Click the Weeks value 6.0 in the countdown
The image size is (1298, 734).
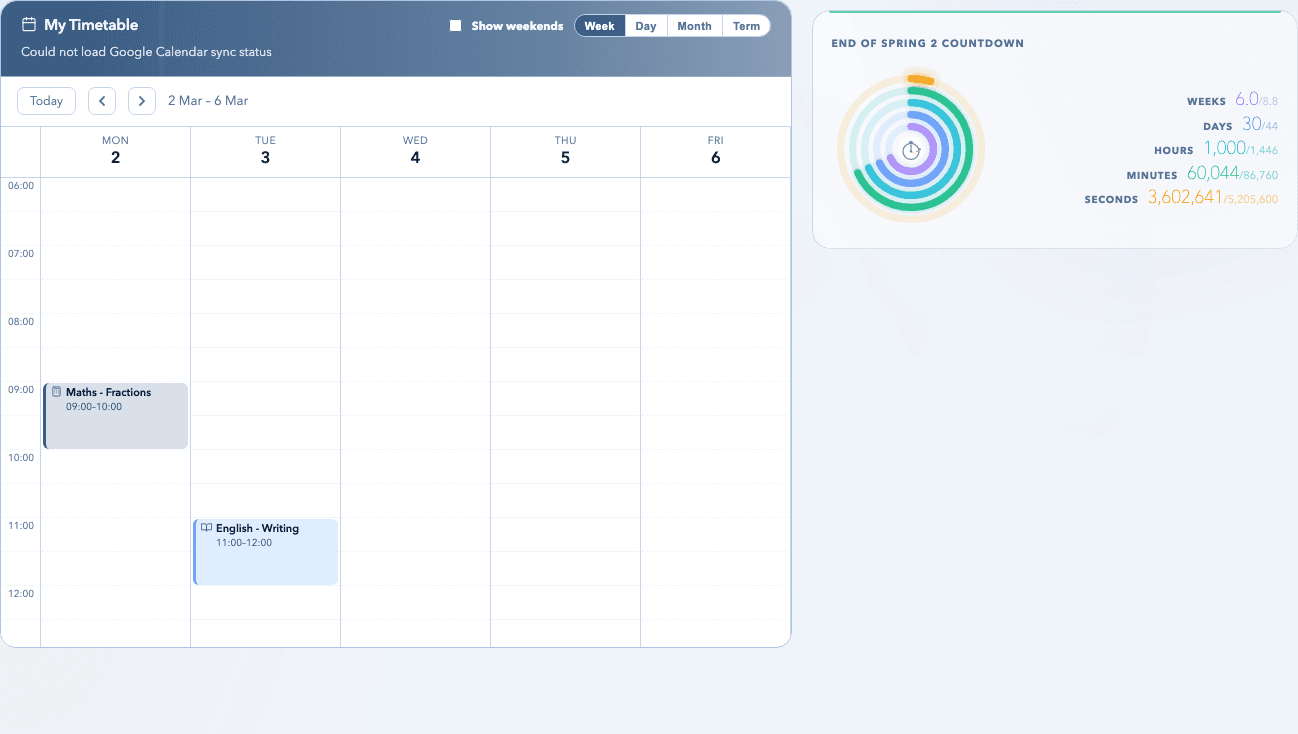(1247, 99)
